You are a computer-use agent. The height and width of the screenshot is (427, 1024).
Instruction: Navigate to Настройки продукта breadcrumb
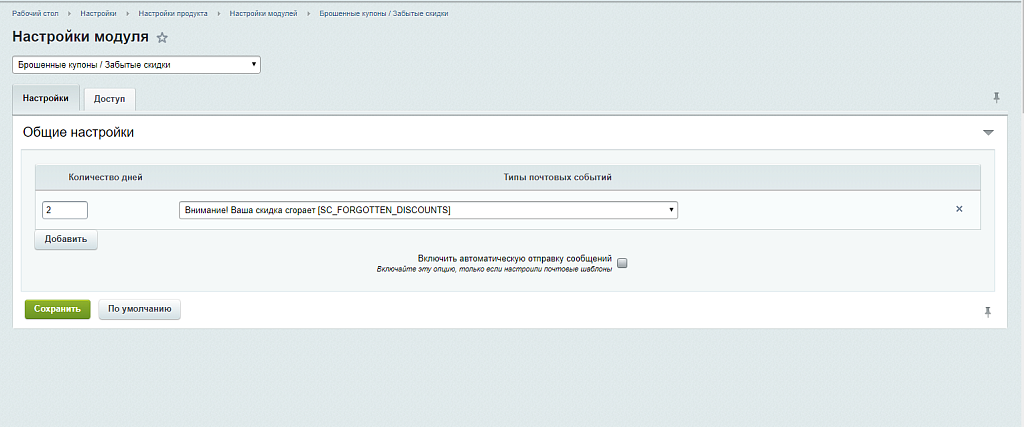click(172, 14)
